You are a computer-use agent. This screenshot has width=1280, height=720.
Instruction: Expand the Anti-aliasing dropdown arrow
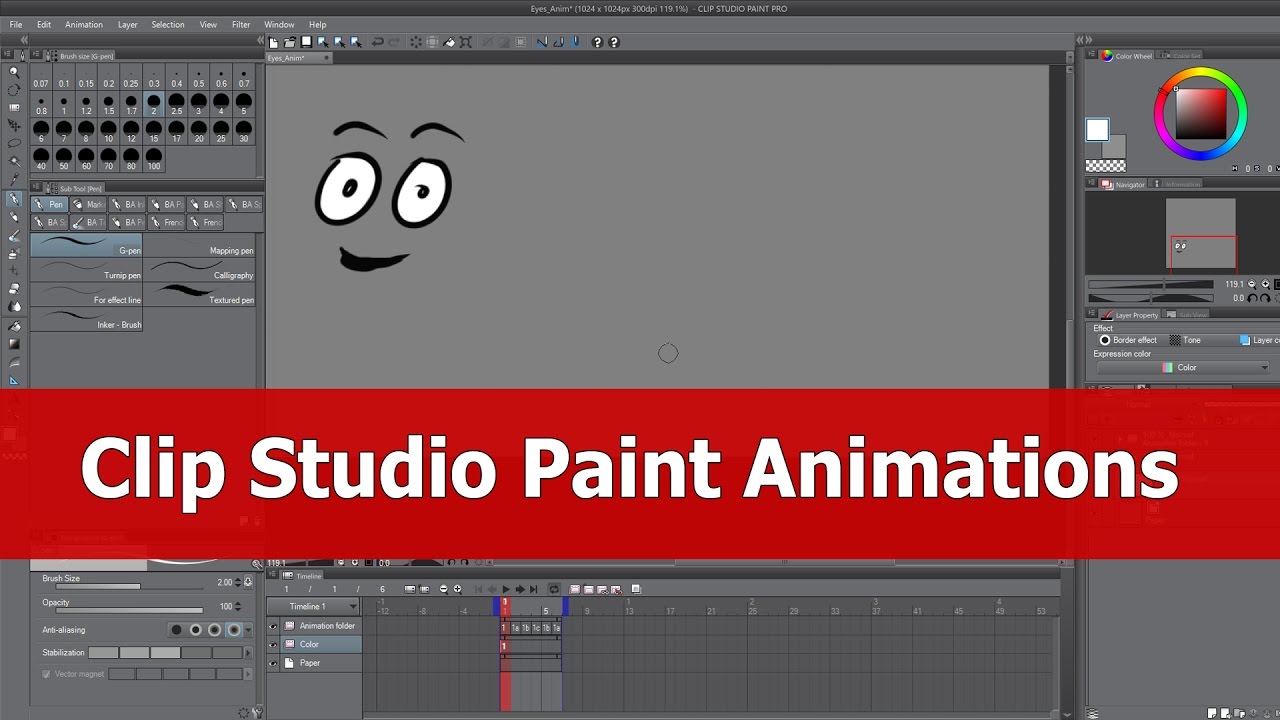[249, 630]
